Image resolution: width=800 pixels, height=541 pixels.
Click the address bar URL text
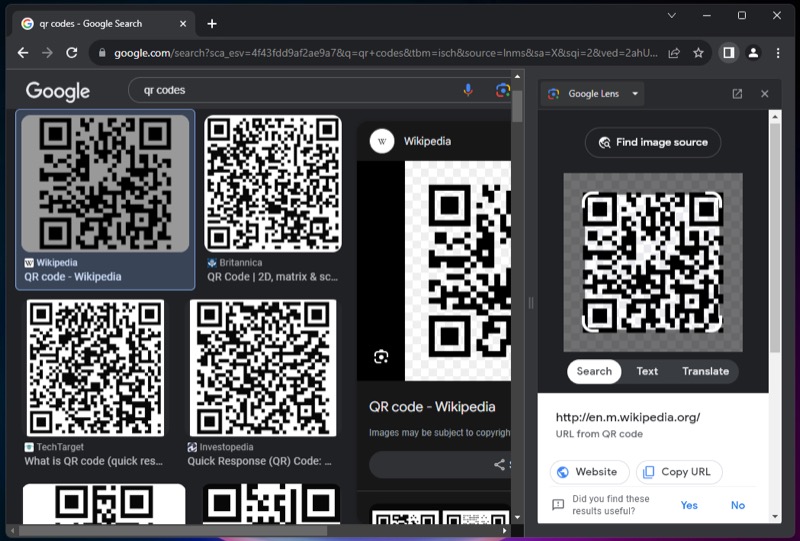tap(386, 53)
